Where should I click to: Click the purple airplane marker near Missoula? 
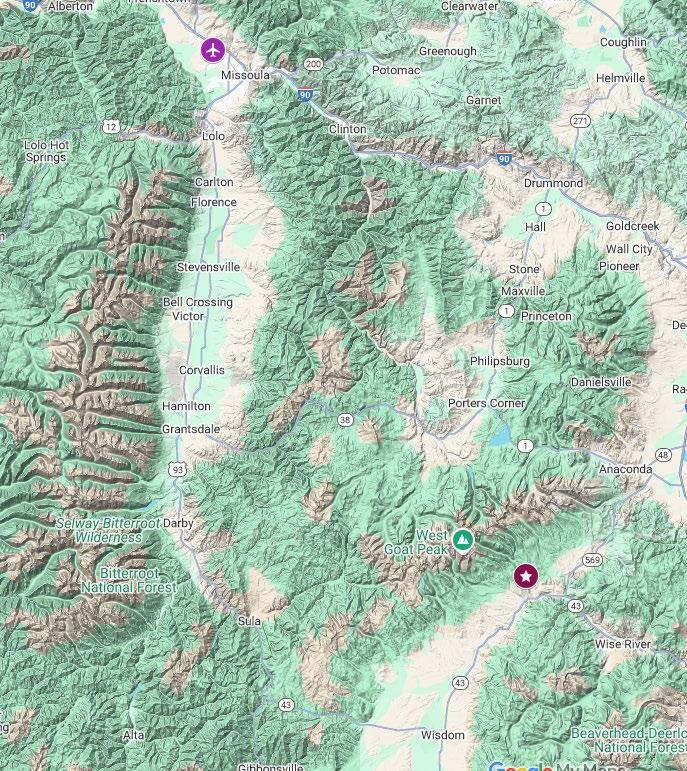(x=213, y=50)
